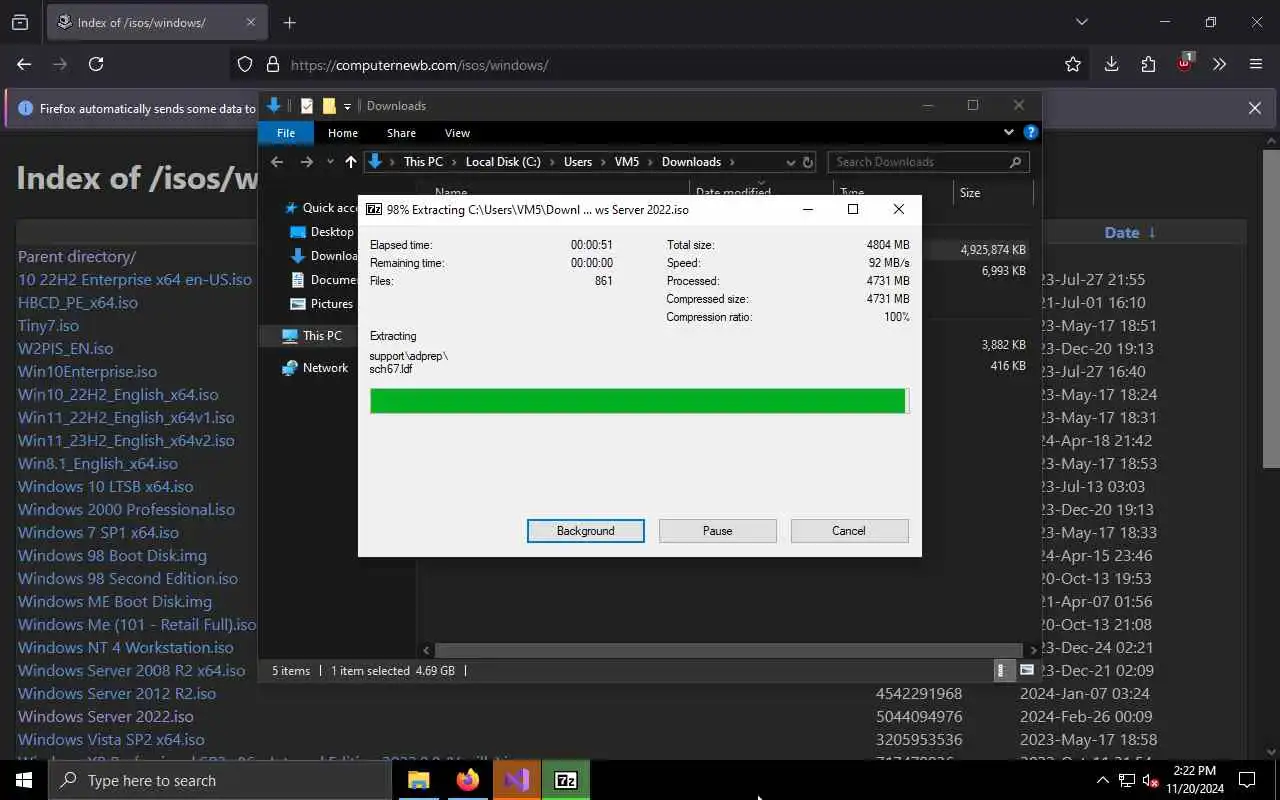This screenshot has width=1280, height=800.
Task: Switch Explorer to large icons view
Action: point(1027,670)
